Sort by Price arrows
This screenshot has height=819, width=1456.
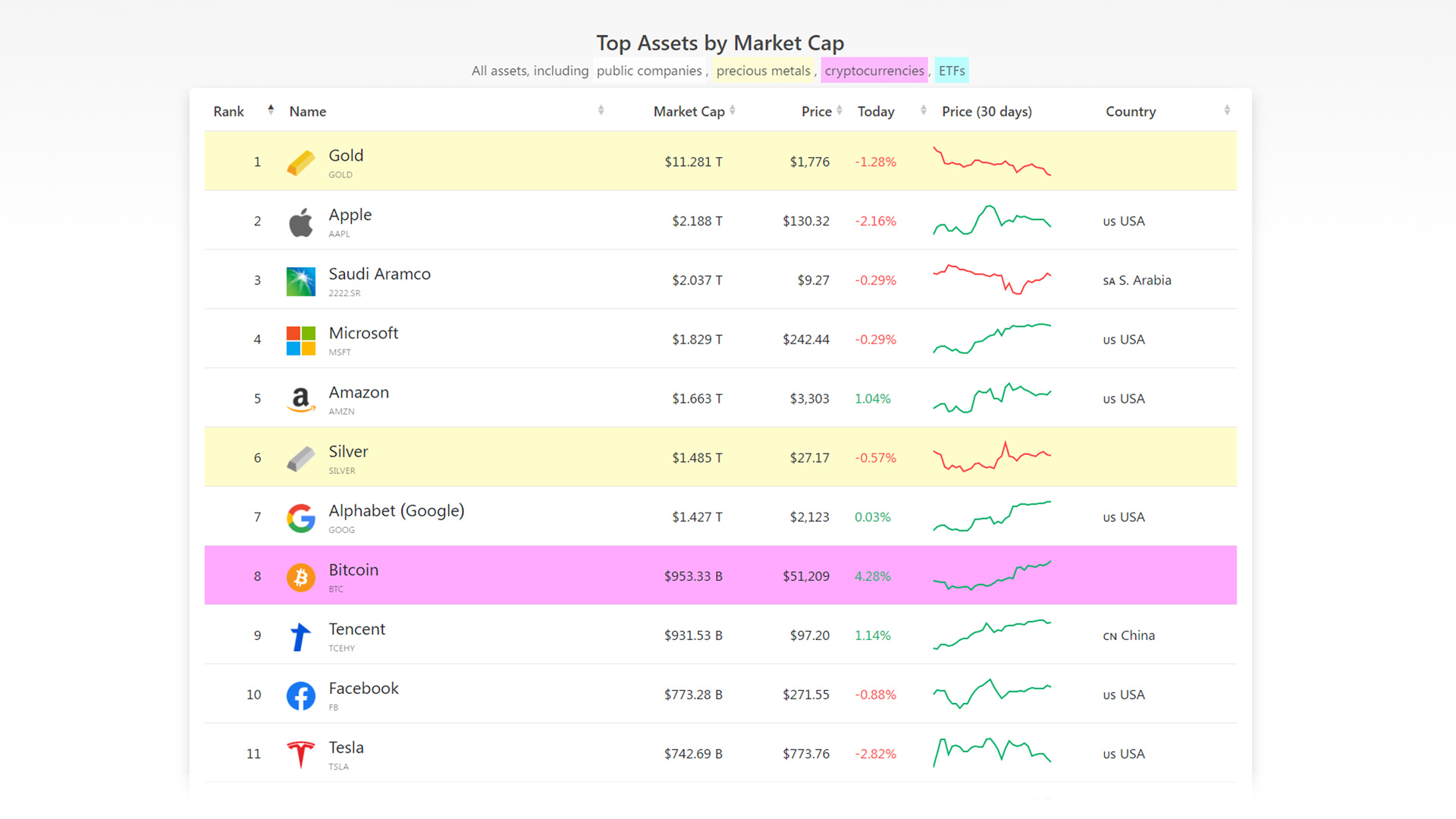coord(839,110)
